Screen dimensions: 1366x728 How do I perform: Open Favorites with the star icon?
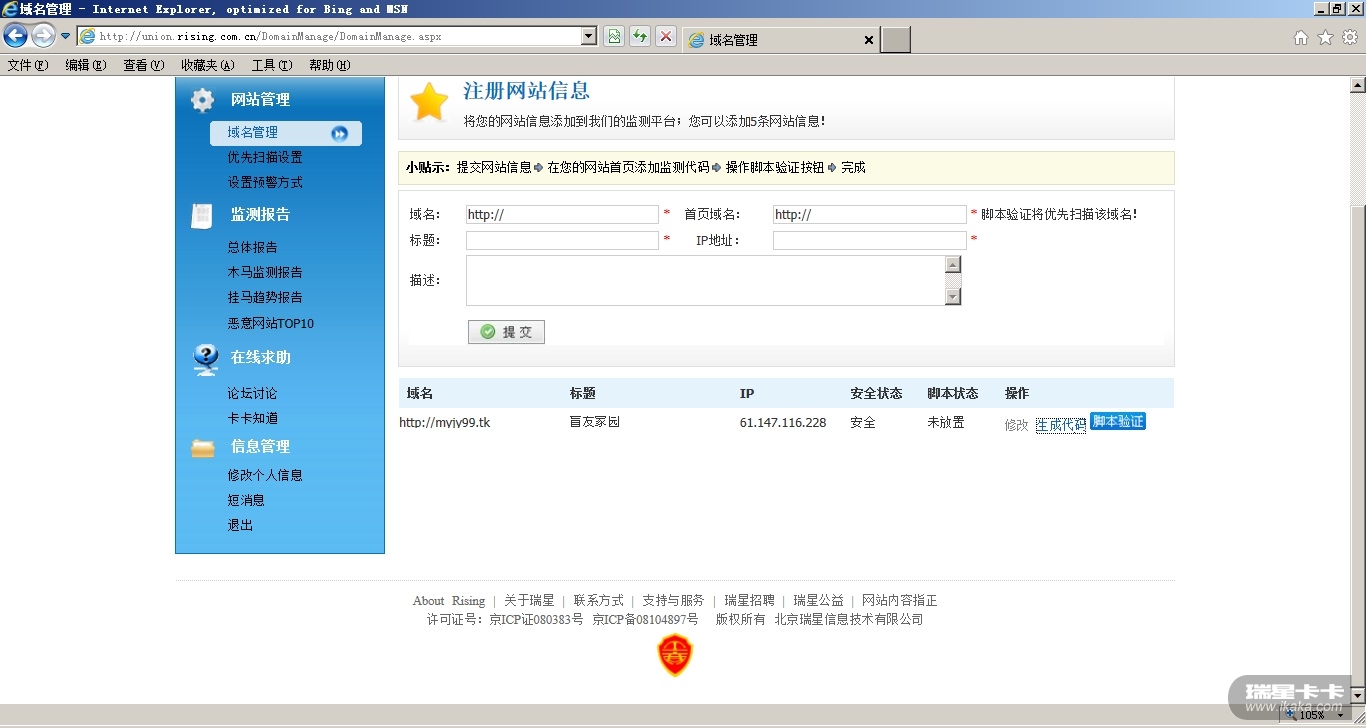click(x=1326, y=37)
